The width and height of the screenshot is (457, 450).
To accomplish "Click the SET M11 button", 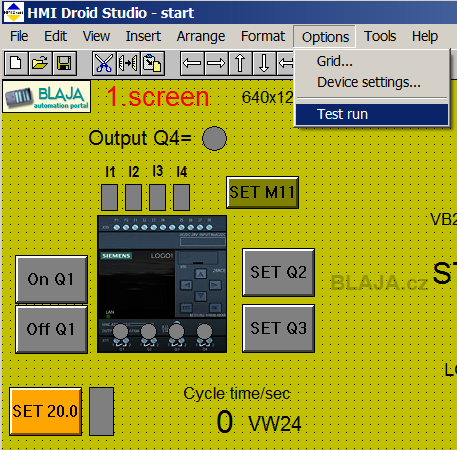I will [262, 192].
